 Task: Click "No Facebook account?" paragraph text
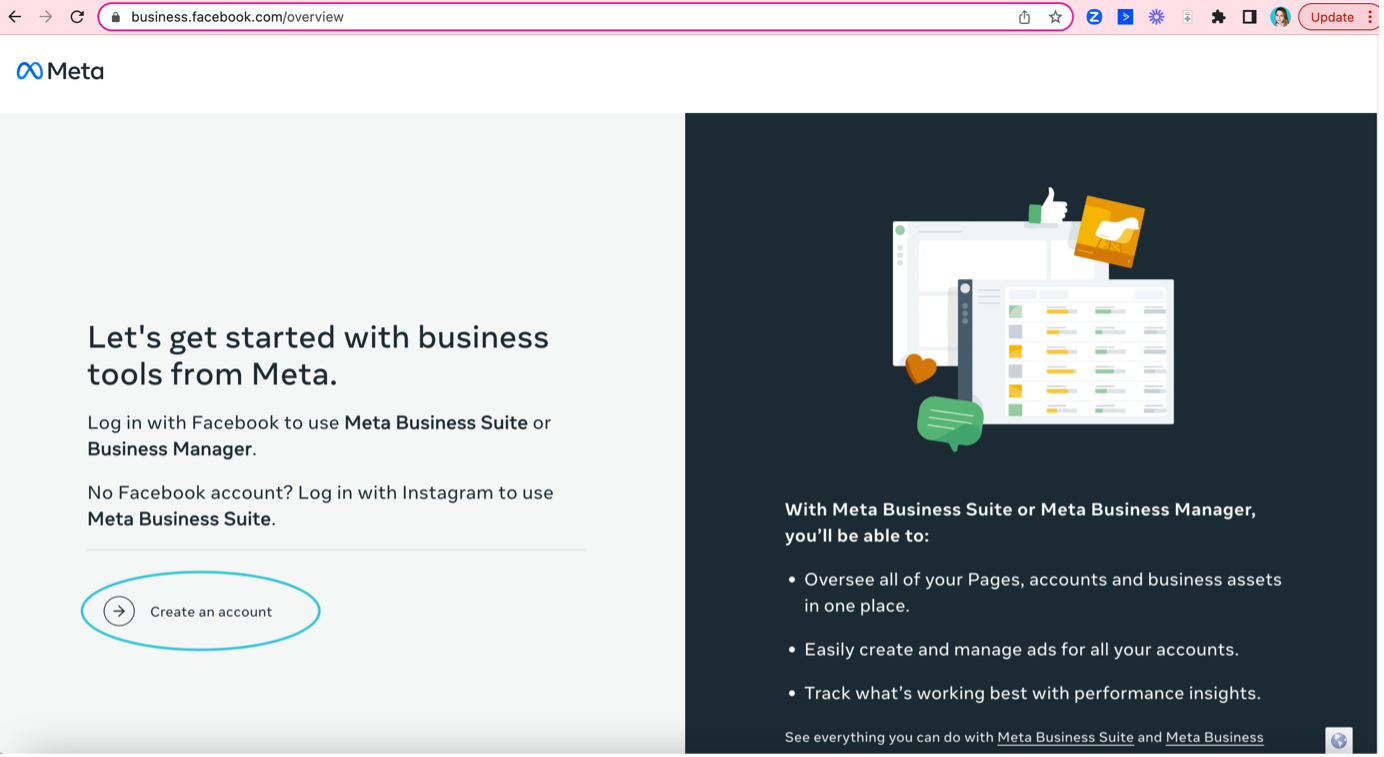point(320,505)
